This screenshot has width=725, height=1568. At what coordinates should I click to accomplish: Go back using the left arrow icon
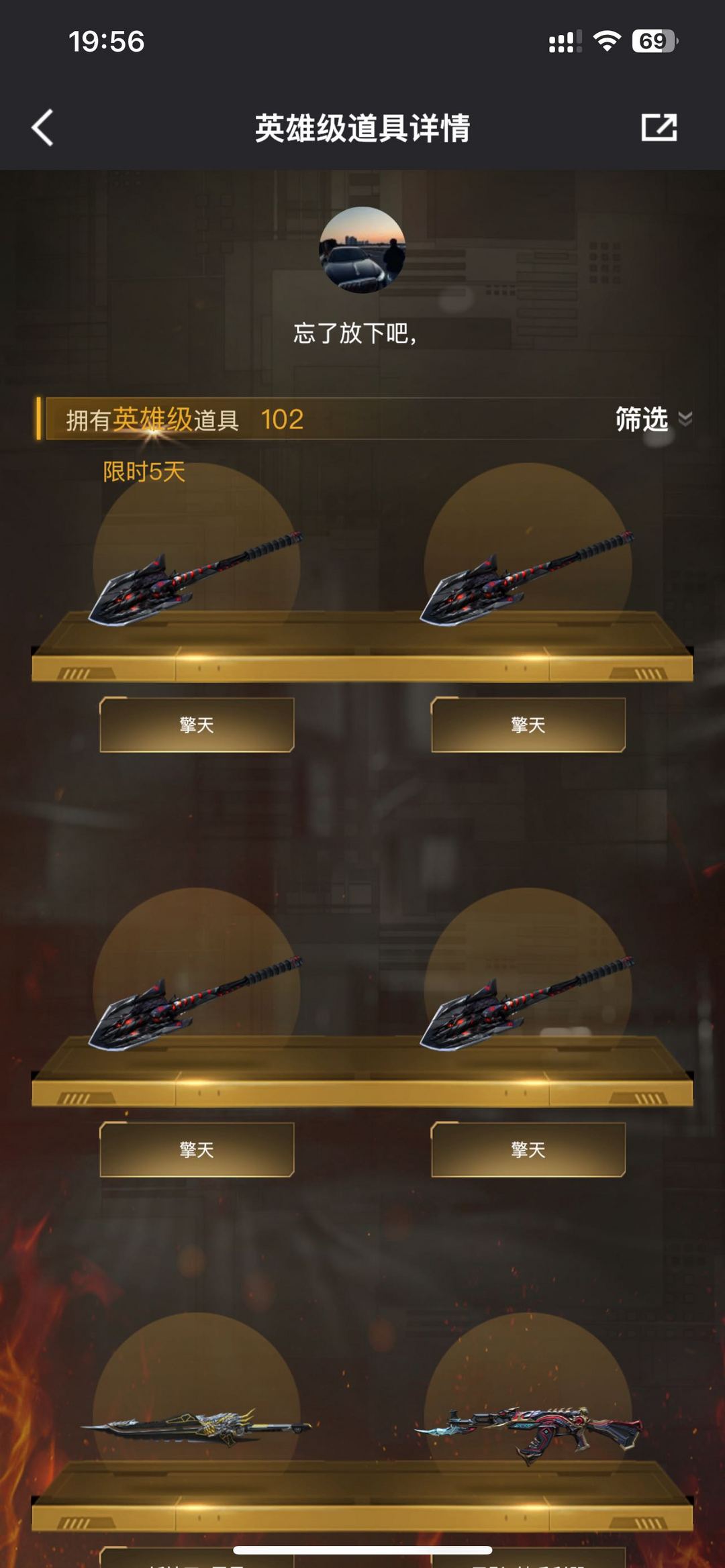[42, 127]
